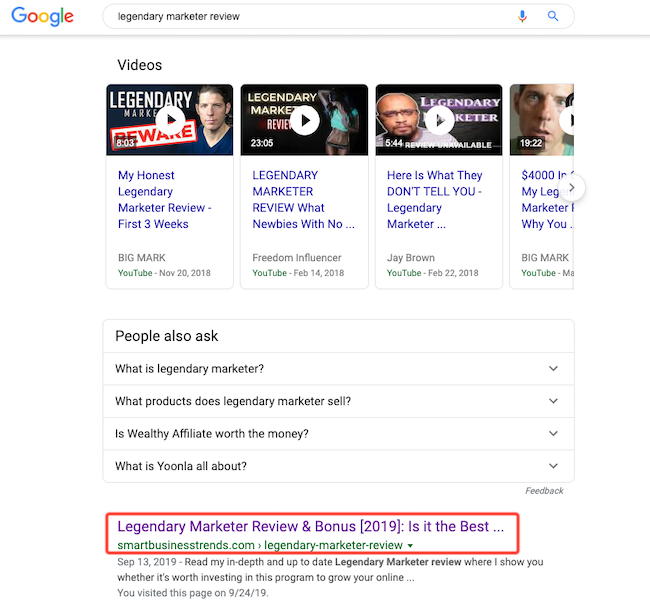Expand 'What is legendary marketer?' question
Viewport: 650px width, 609px height.
point(338,369)
